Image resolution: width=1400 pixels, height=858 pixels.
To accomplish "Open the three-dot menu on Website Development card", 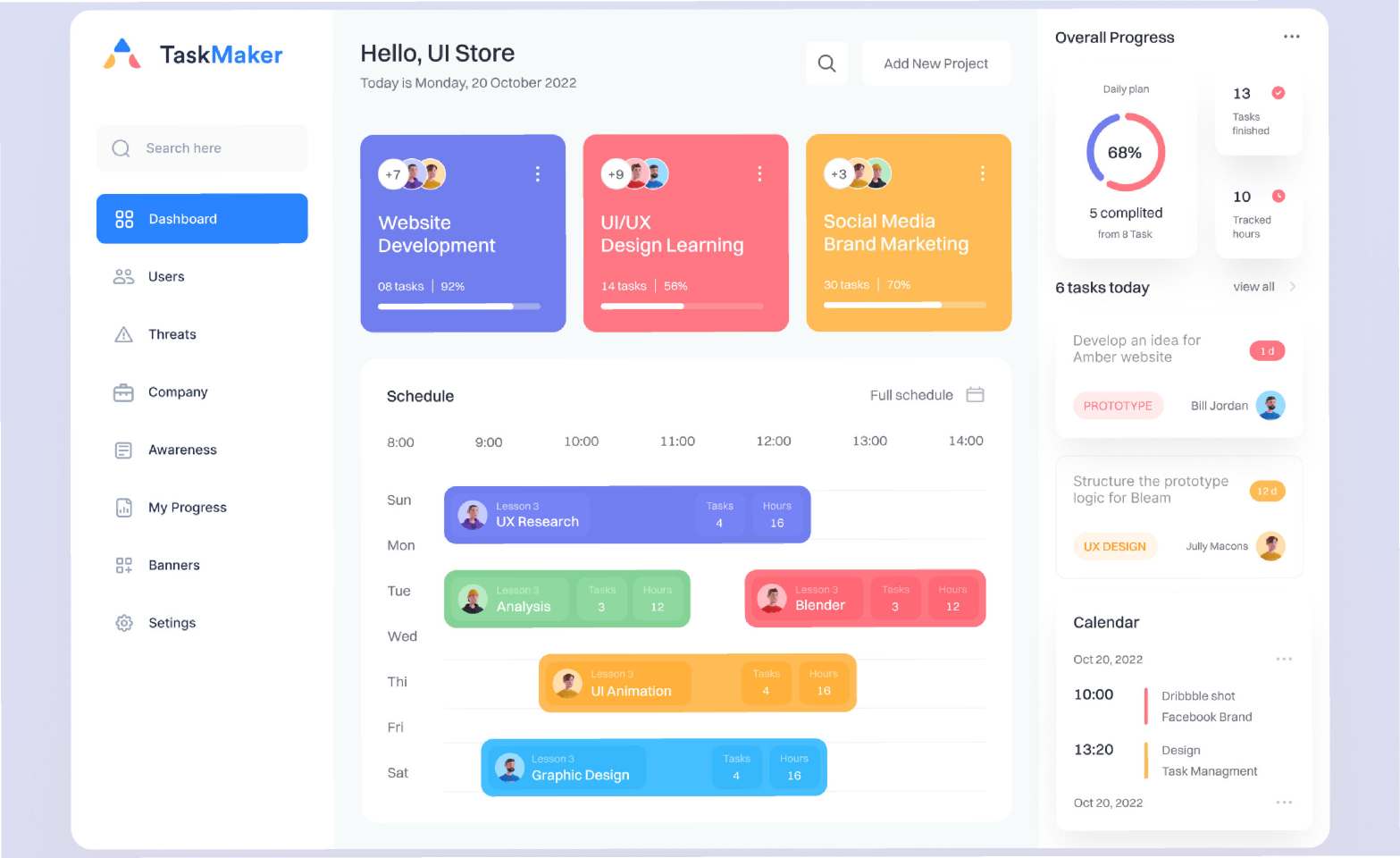I will click(x=537, y=174).
